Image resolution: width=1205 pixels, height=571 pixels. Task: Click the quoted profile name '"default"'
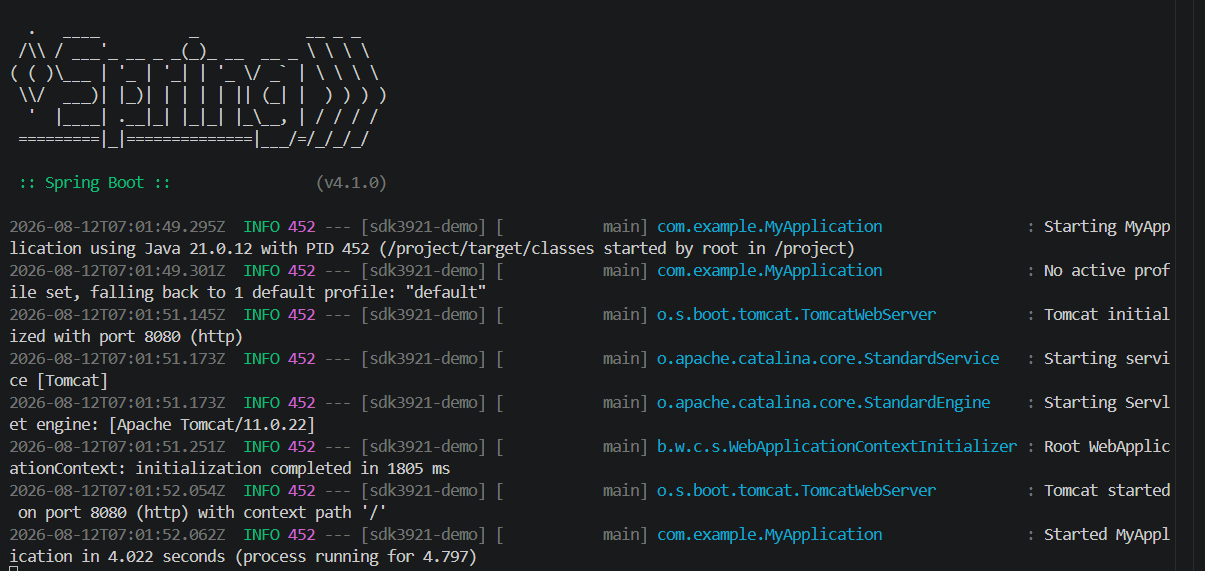coord(446,293)
